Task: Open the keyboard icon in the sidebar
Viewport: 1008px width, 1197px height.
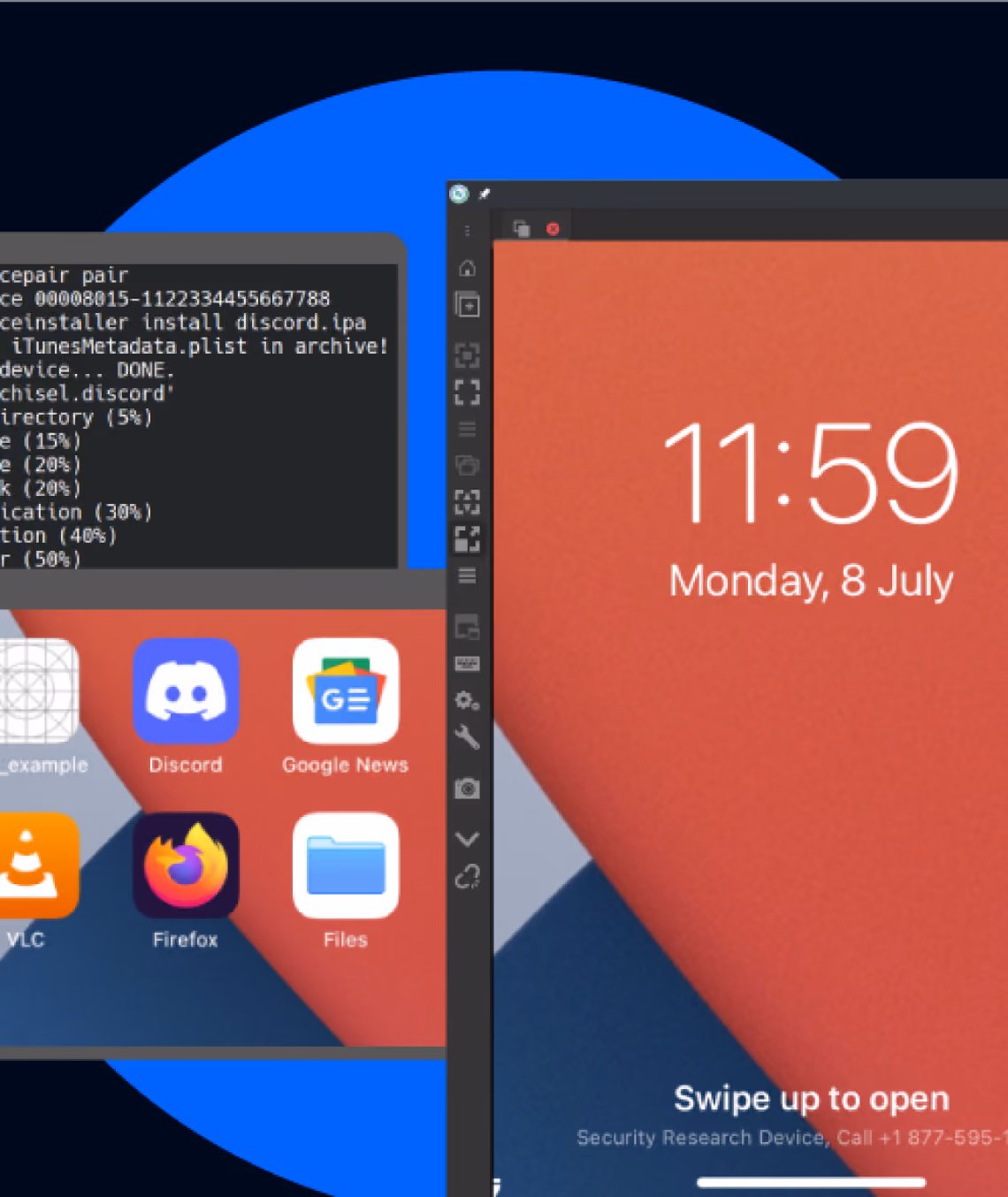Action: (x=467, y=663)
